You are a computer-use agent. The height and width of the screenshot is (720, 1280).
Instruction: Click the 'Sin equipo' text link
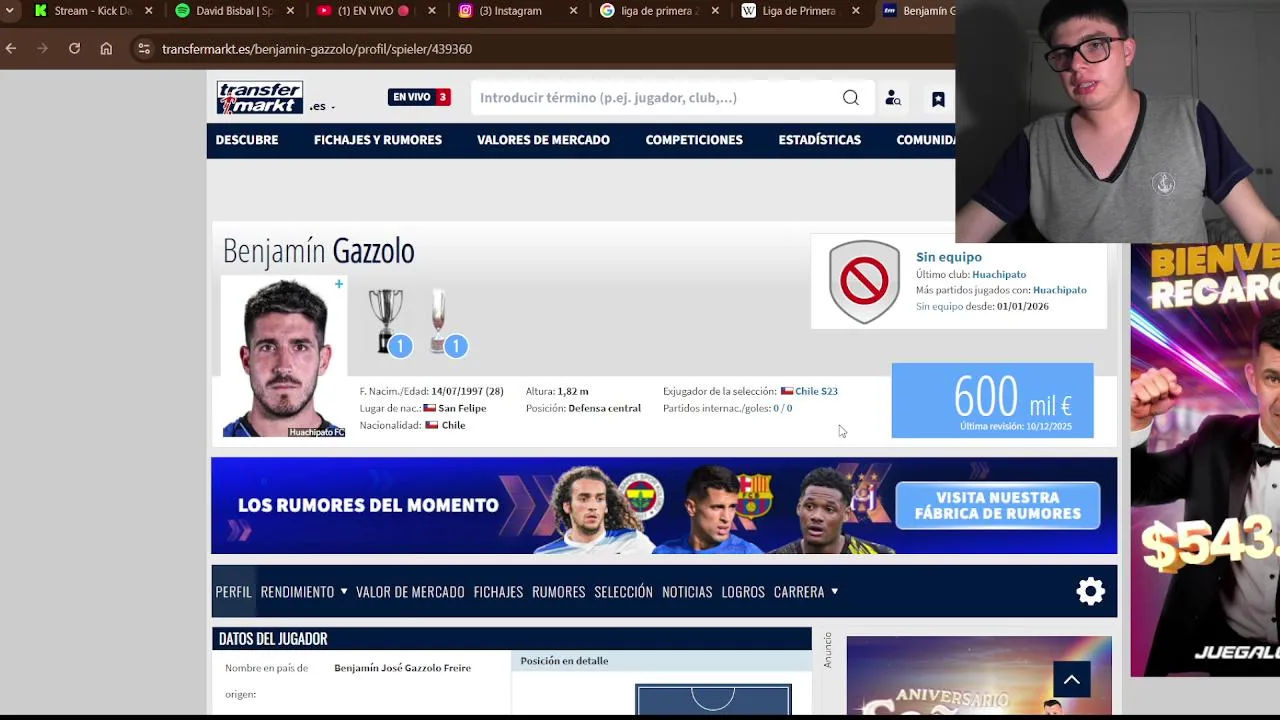click(x=948, y=257)
